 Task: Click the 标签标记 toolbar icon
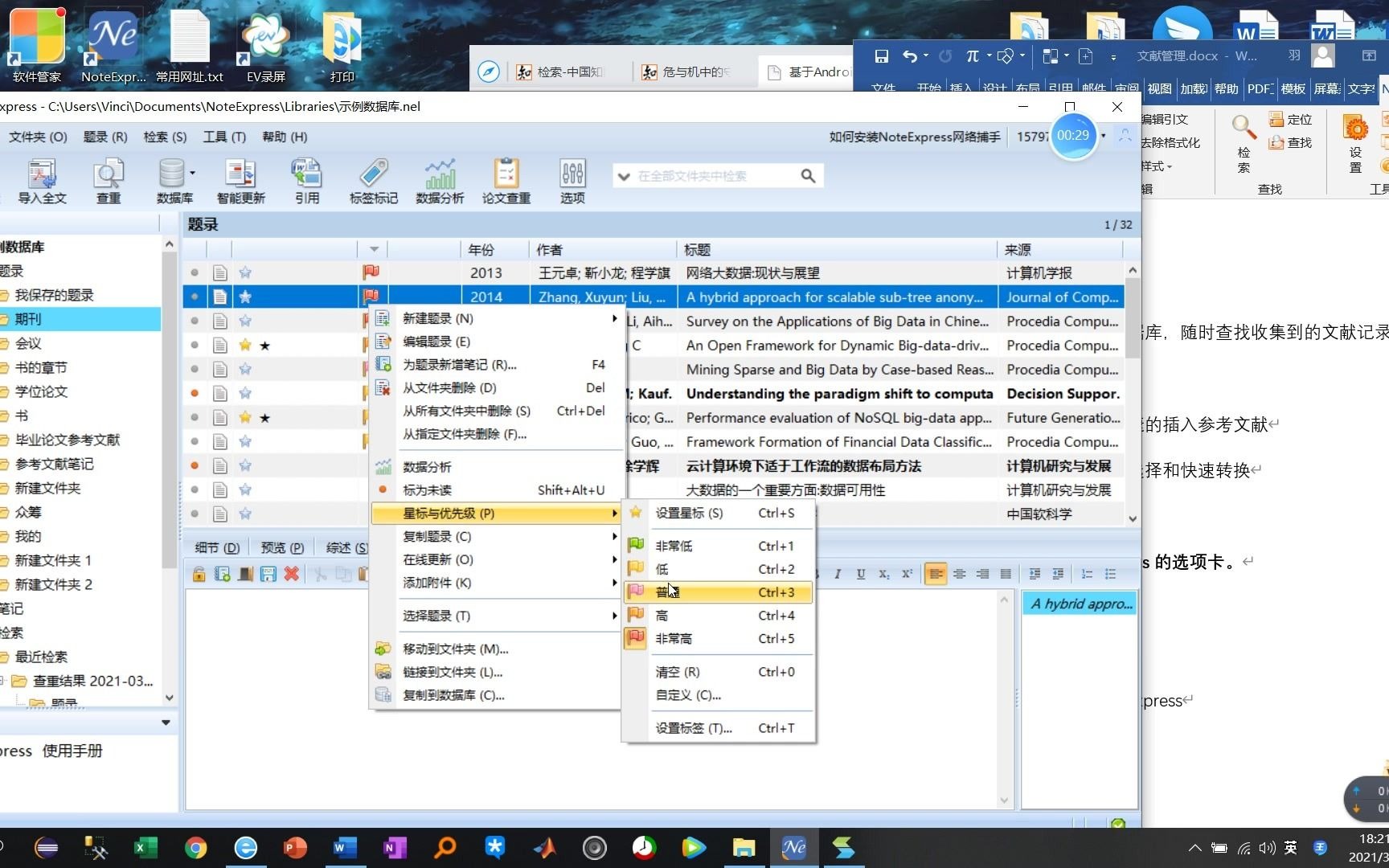coord(373,181)
